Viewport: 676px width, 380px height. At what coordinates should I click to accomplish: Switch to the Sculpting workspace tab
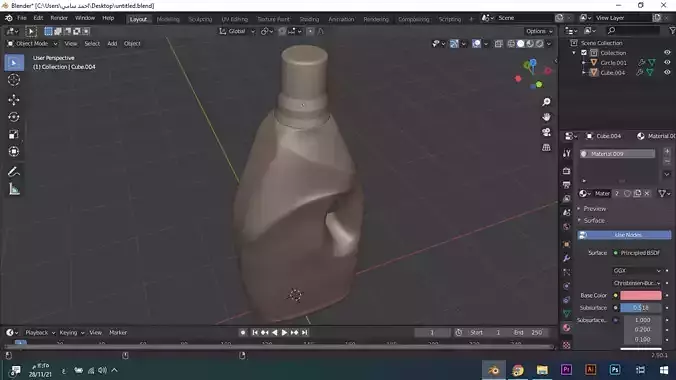click(x=200, y=19)
